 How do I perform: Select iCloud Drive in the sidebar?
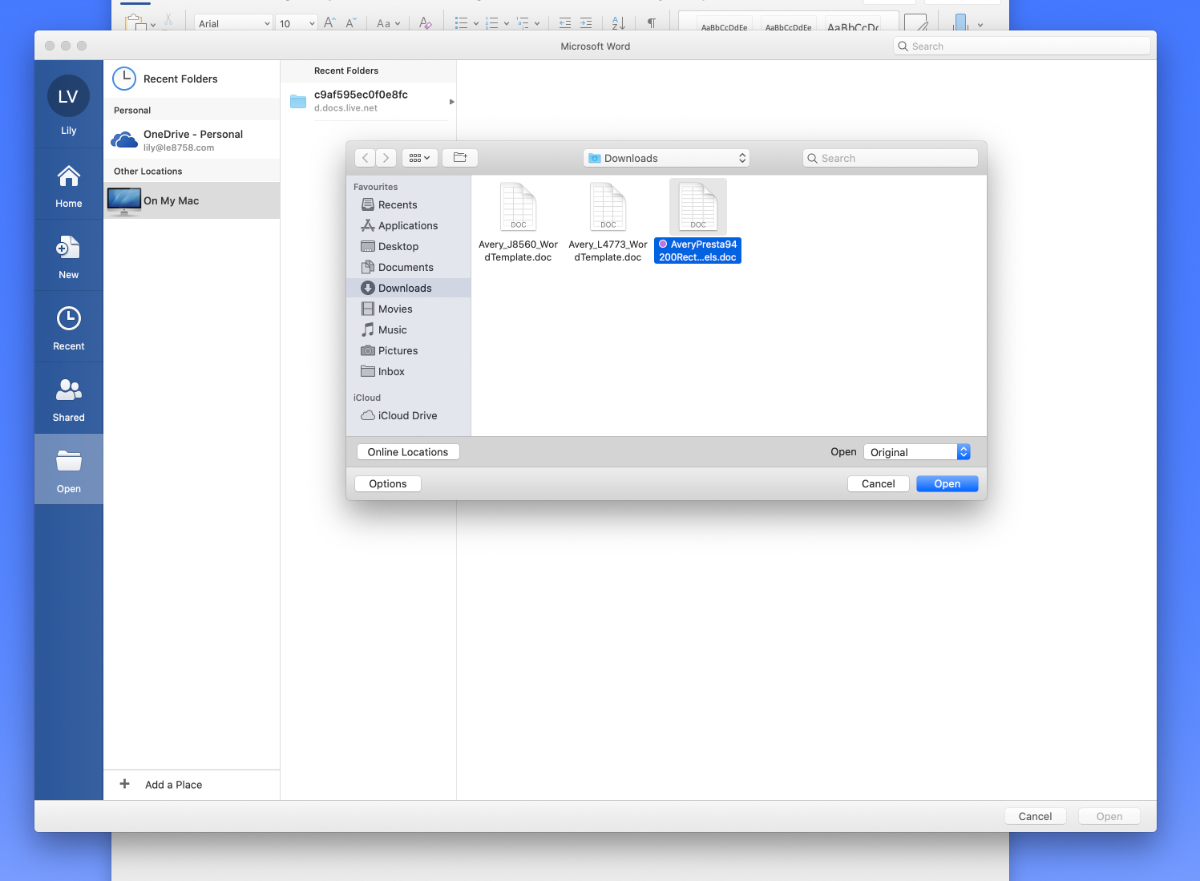[407, 415]
